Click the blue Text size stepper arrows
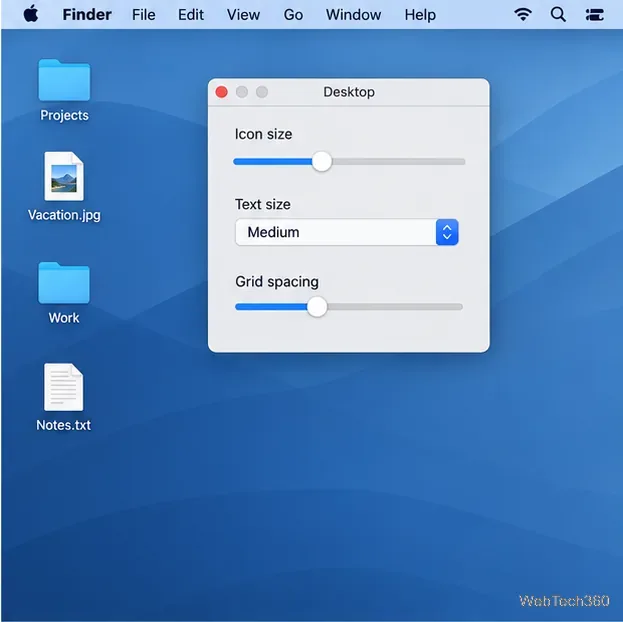 coord(447,232)
